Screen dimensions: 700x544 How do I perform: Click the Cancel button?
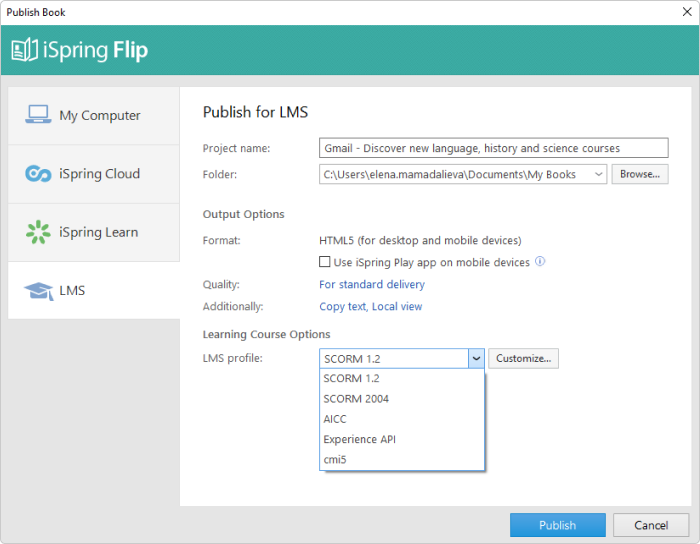(651, 525)
